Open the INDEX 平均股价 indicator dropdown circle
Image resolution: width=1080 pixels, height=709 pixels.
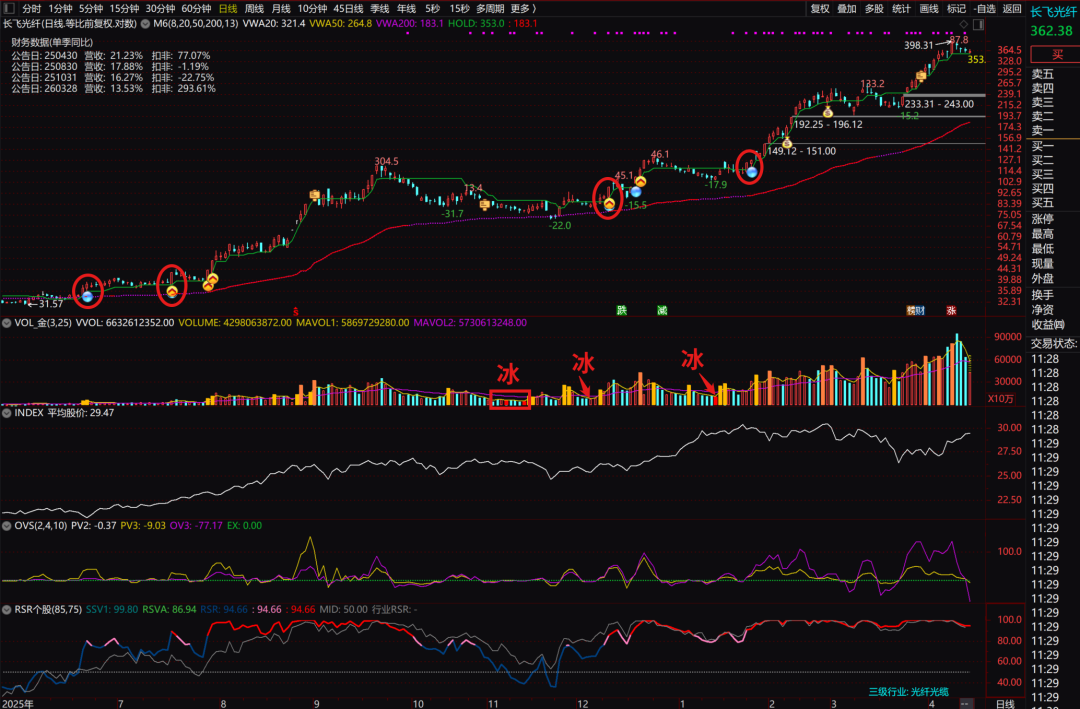pos(7,413)
